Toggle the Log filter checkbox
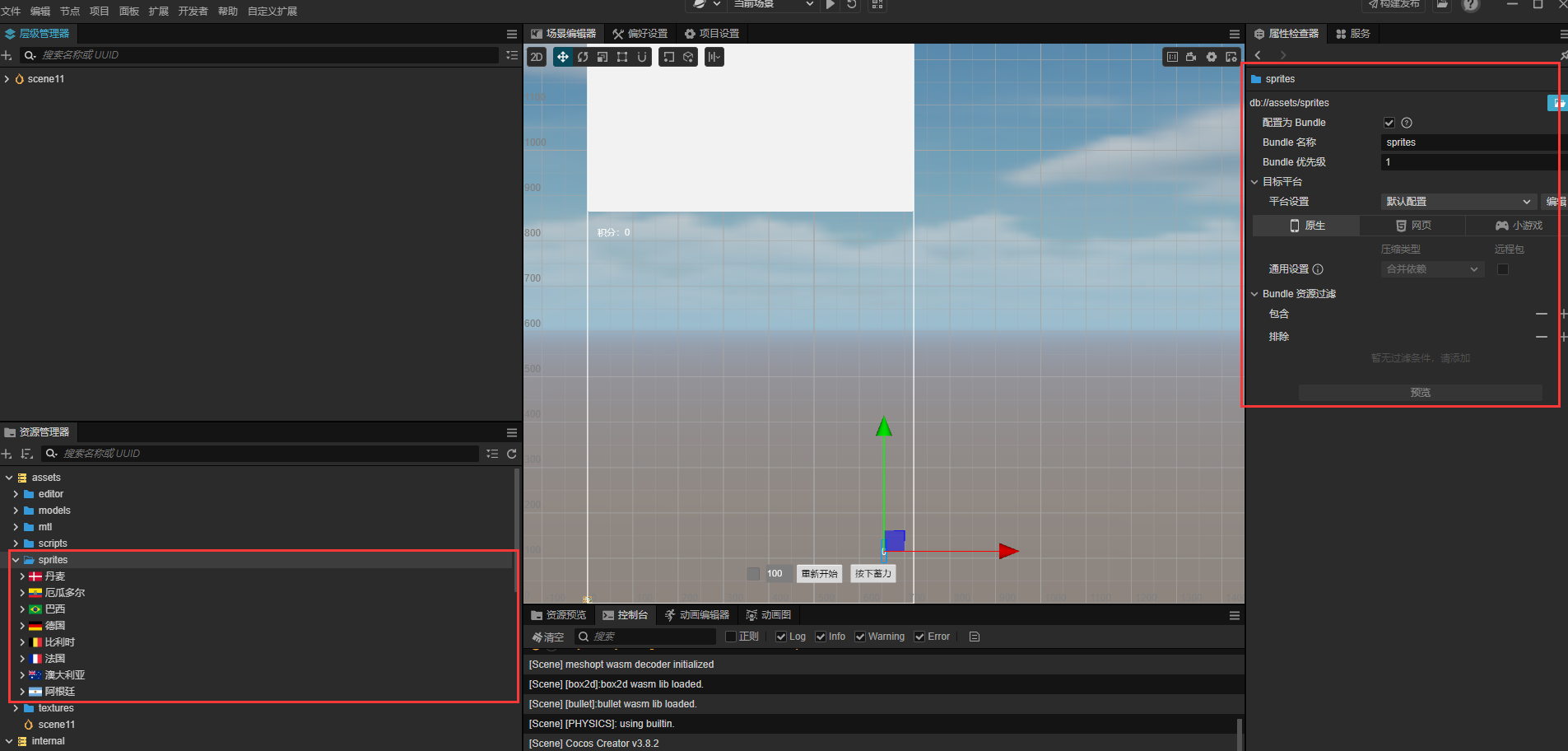Viewport: 1568px width, 751px height. (x=781, y=637)
